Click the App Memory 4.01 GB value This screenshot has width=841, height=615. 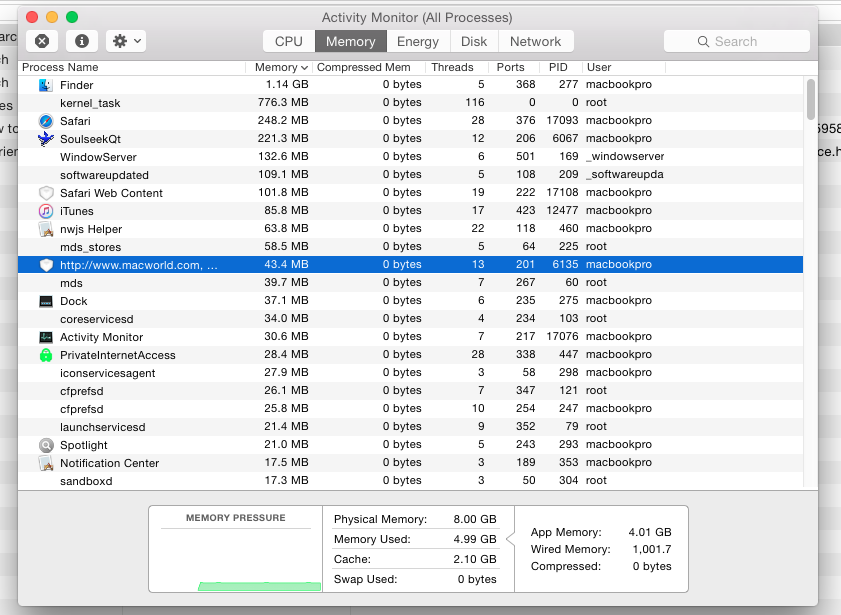coord(650,532)
